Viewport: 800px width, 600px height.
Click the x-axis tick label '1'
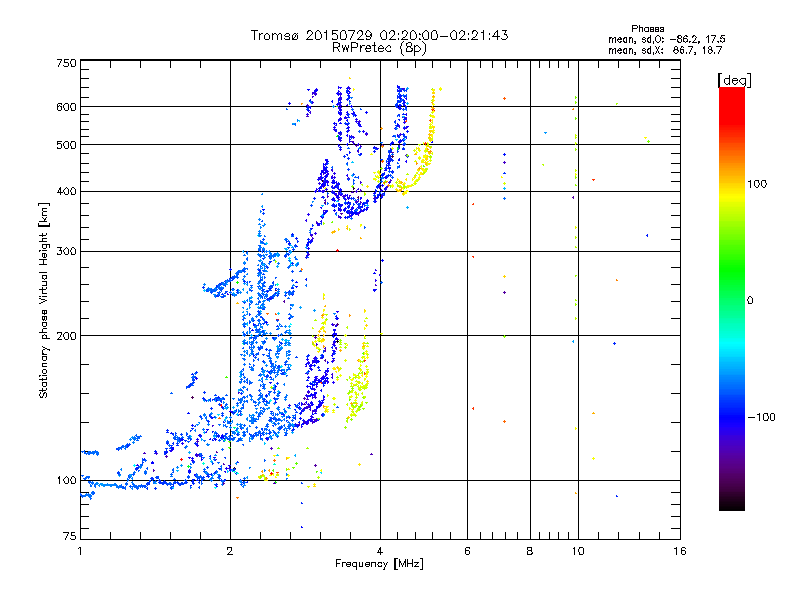80,551
